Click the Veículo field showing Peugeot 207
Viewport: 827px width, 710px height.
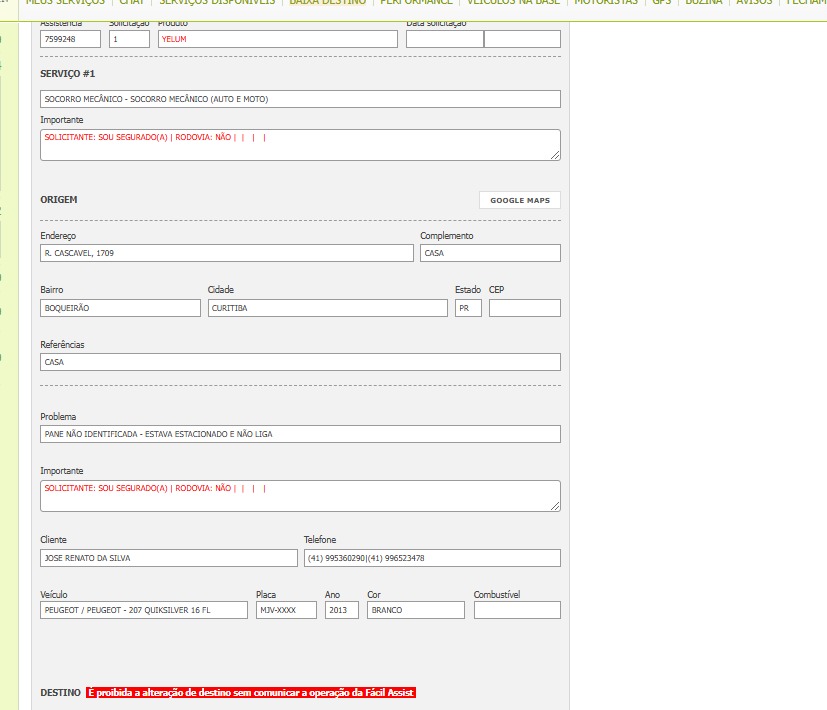[x=143, y=610]
